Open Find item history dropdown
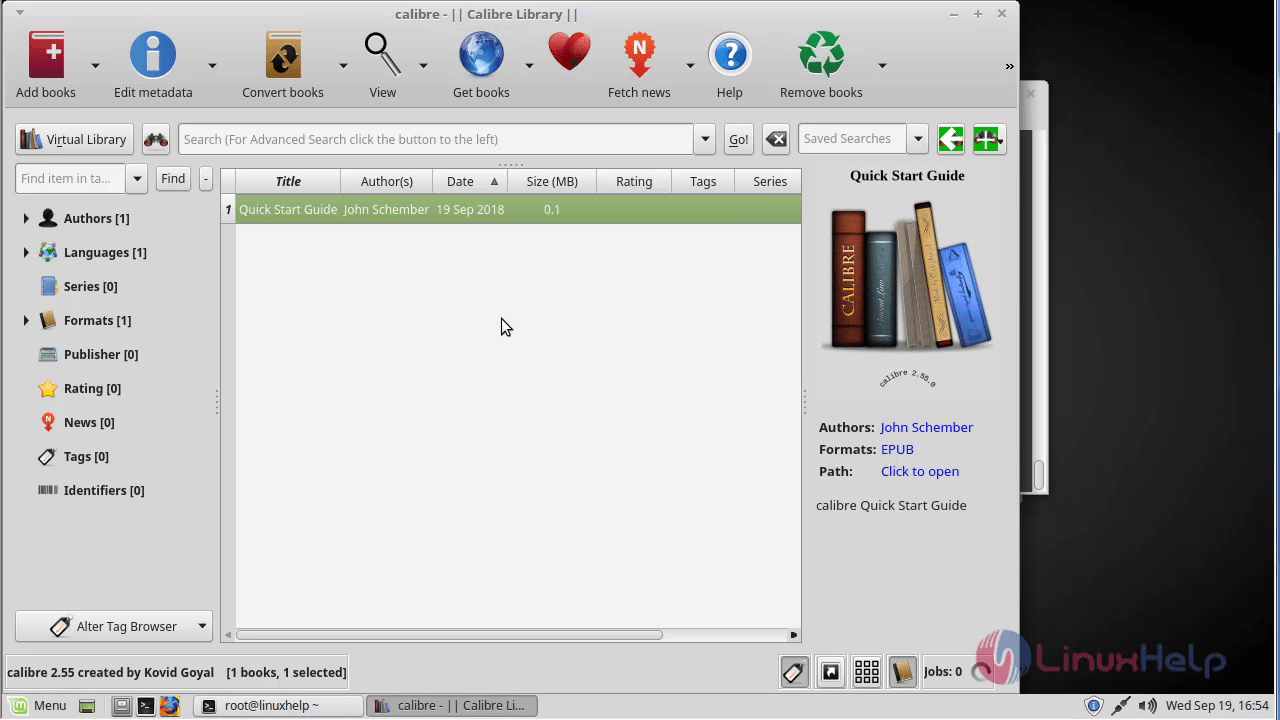 pyautogui.click(x=138, y=179)
